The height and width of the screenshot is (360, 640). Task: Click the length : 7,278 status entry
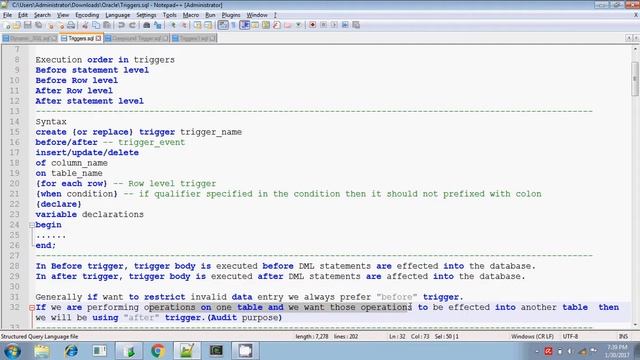pos(312,337)
